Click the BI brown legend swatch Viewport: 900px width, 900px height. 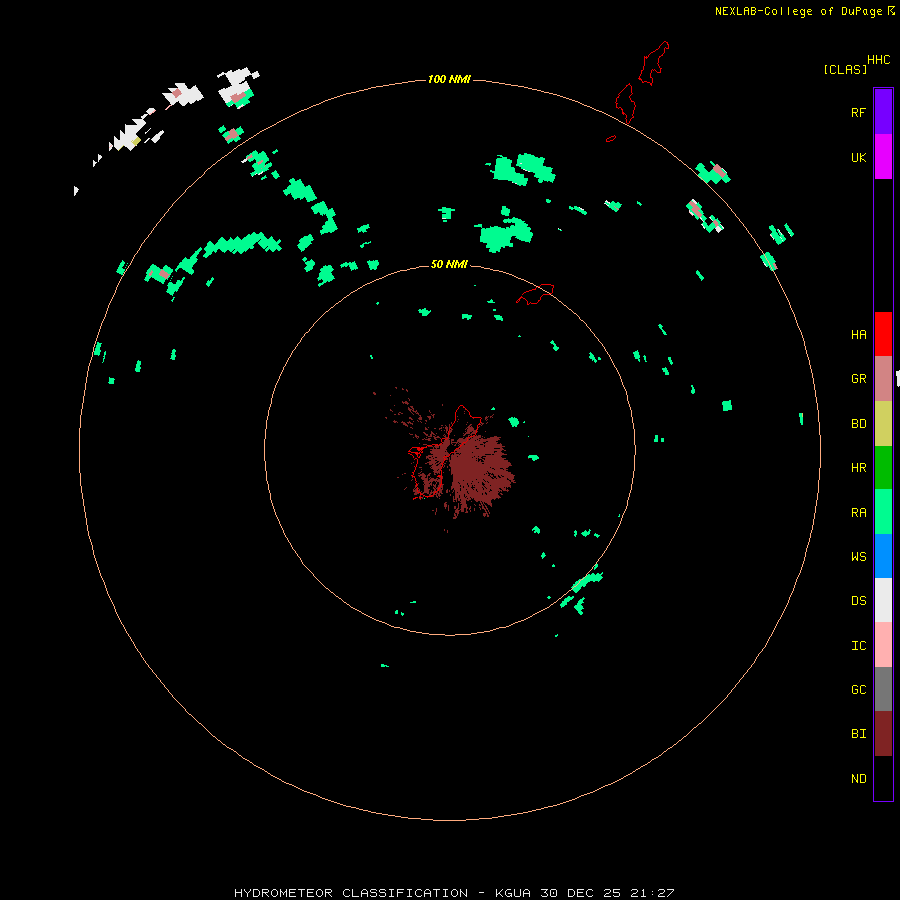tap(883, 734)
